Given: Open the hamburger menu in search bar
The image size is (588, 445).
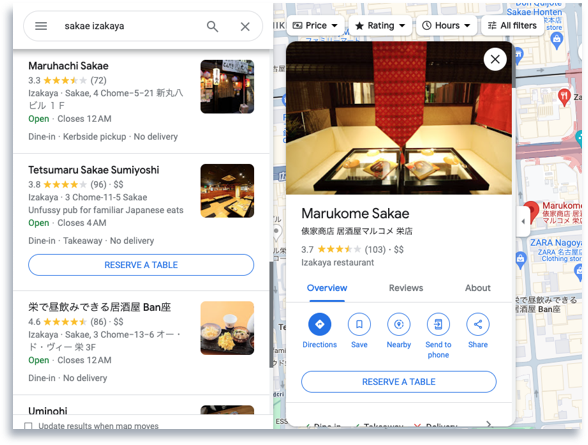Looking at the screenshot, I should coord(41,26).
